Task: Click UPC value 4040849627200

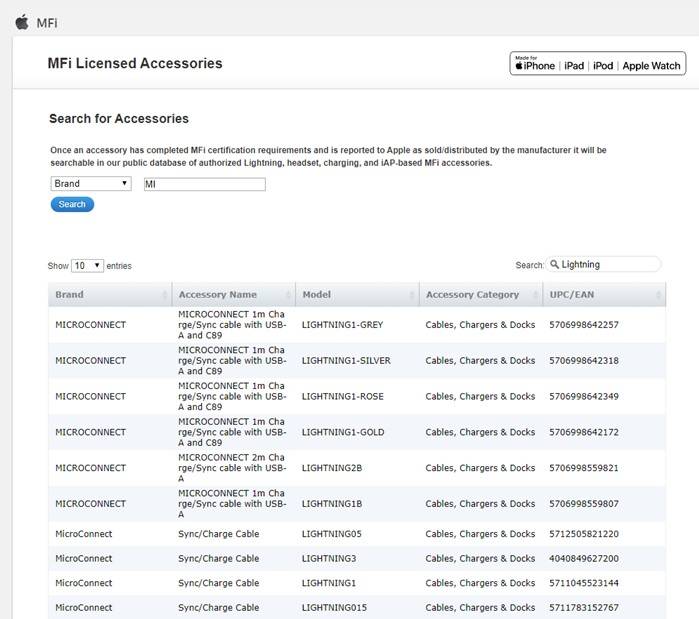Action: 584,558
